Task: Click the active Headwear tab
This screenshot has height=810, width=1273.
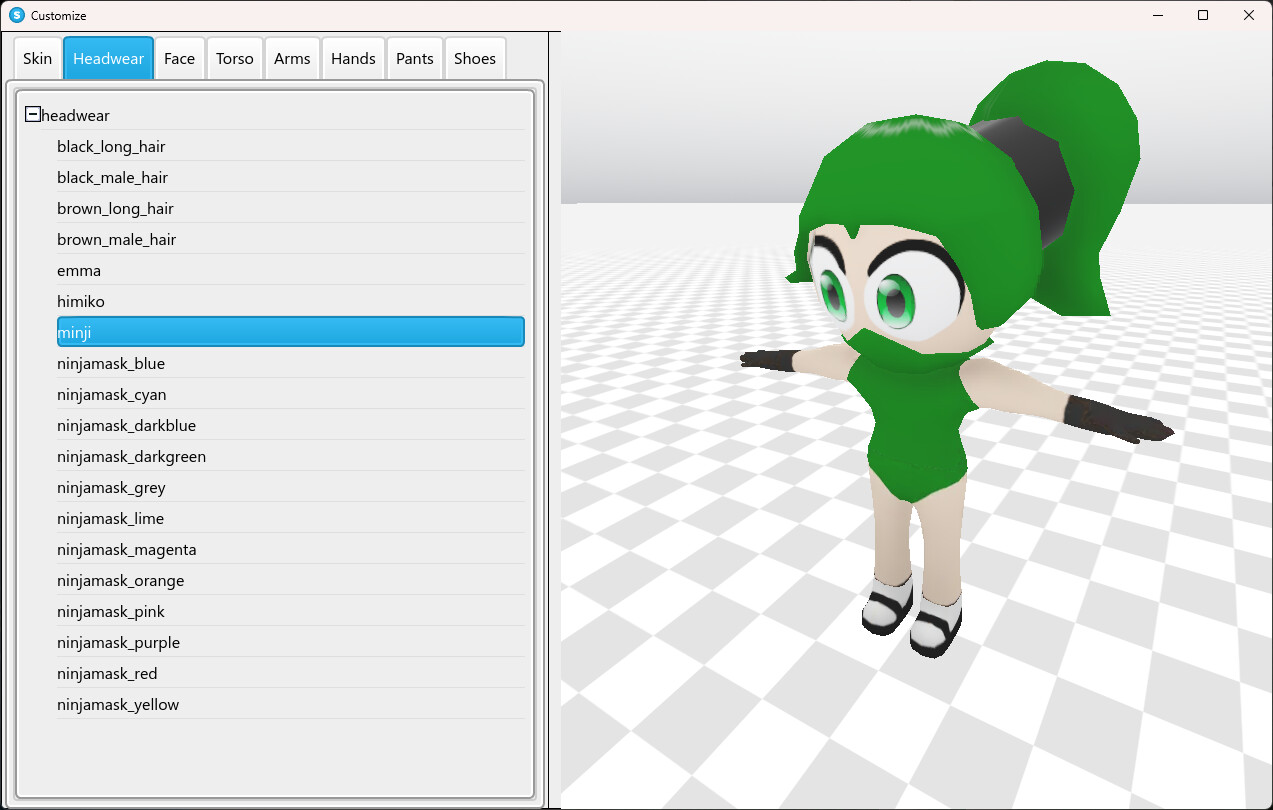Action: pyautogui.click(x=108, y=58)
